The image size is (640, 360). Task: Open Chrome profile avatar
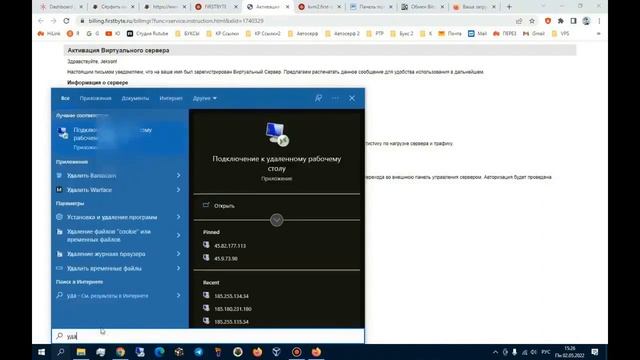pos(586,21)
